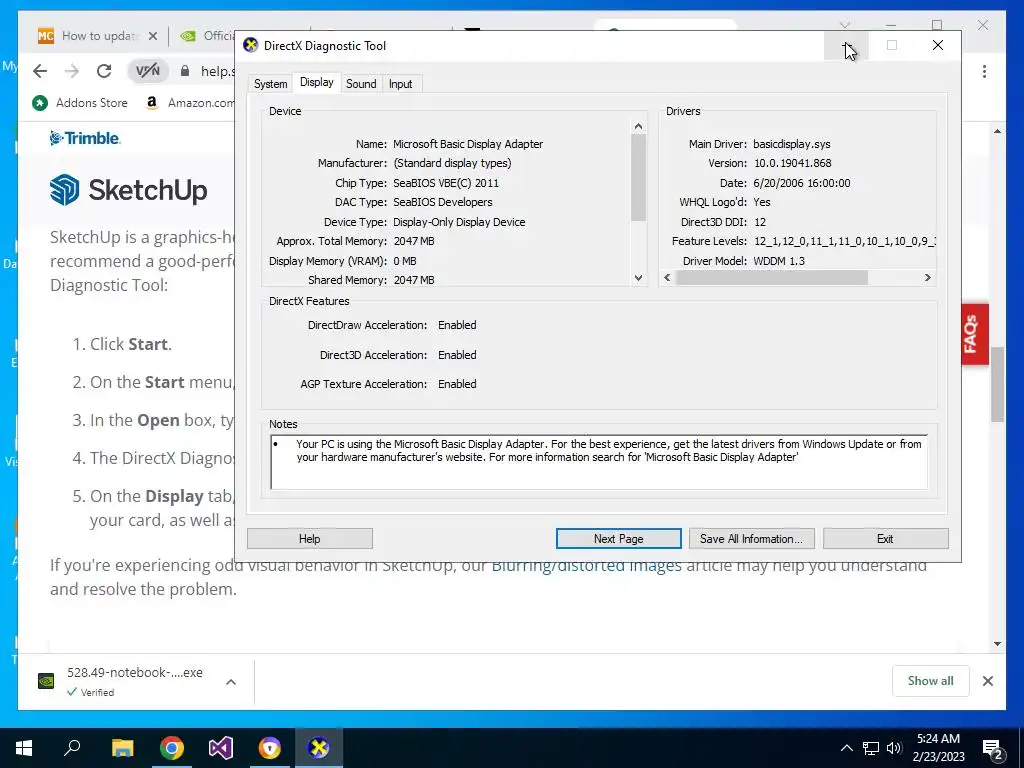Click the Amazon bookmark favicon

152,103
